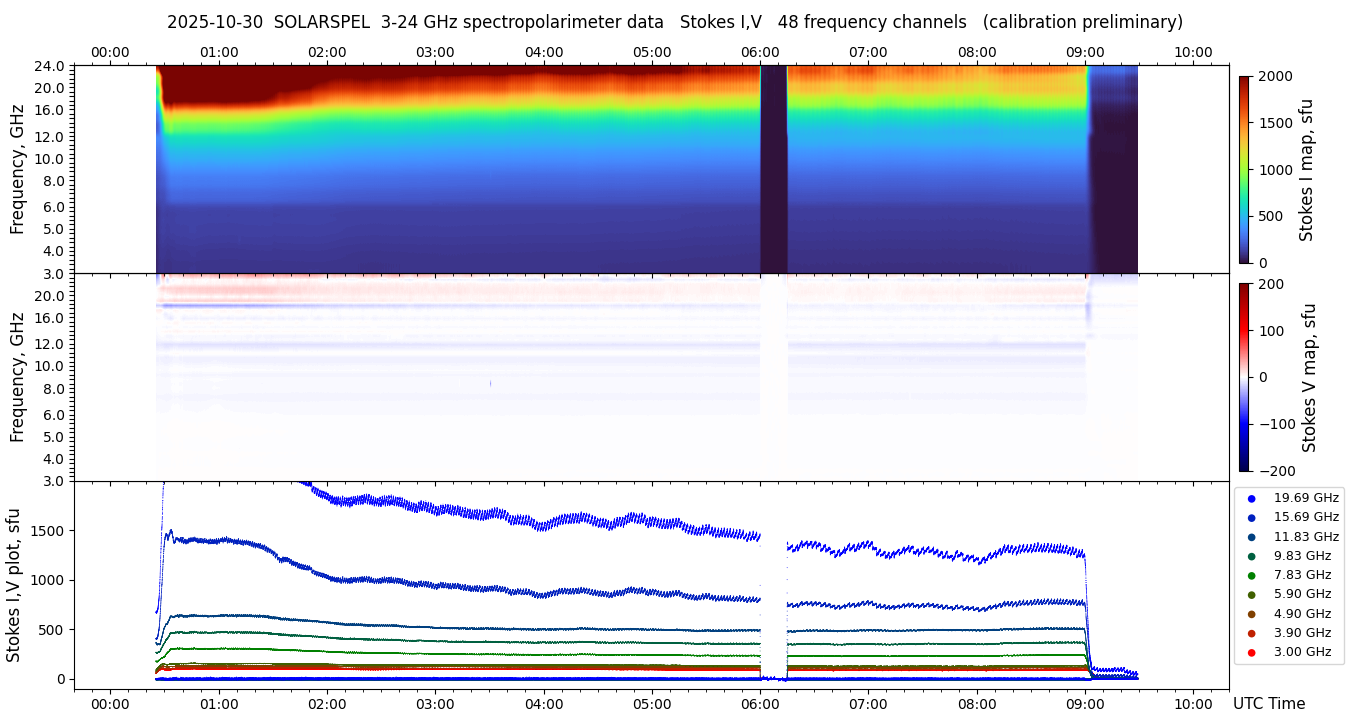Screen dimensions: 1350x725
Task: Click the 15.69 GHz legend marker dot
Action: pyautogui.click(x=1251, y=517)
